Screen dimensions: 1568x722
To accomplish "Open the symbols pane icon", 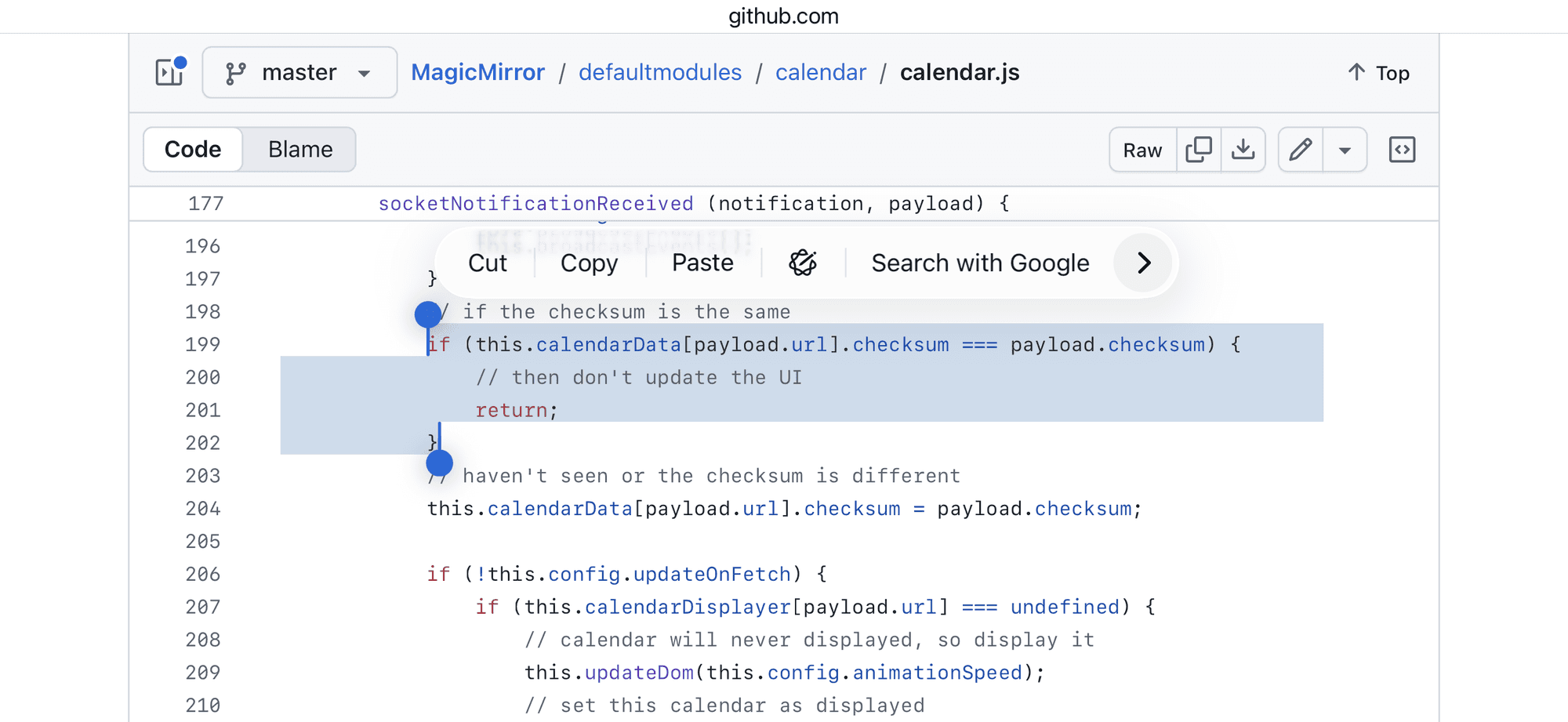I will click(x=1402, y=150).
